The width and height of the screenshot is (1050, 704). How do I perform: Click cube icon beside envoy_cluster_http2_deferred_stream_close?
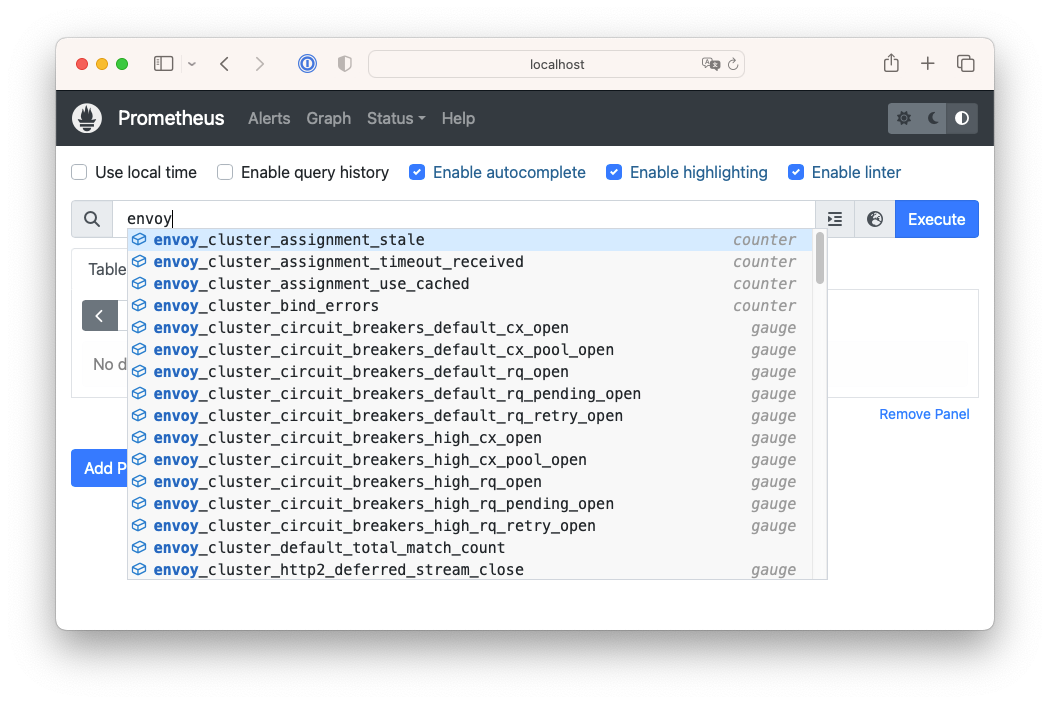coord(139,569)
